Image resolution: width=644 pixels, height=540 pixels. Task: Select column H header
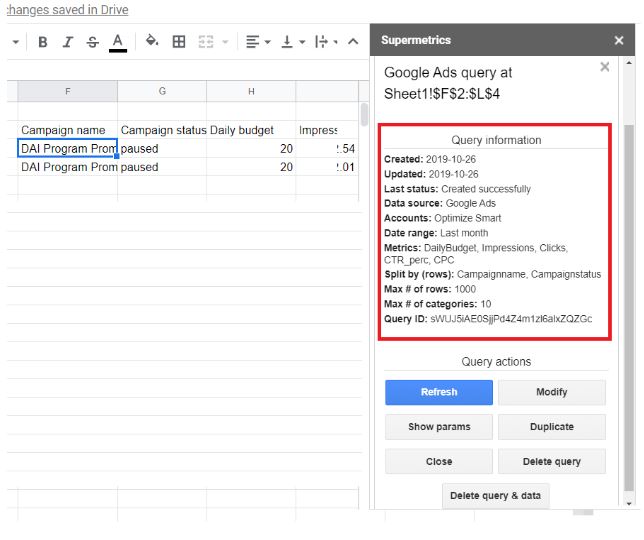pyautogui.click(x=251, y=91)
